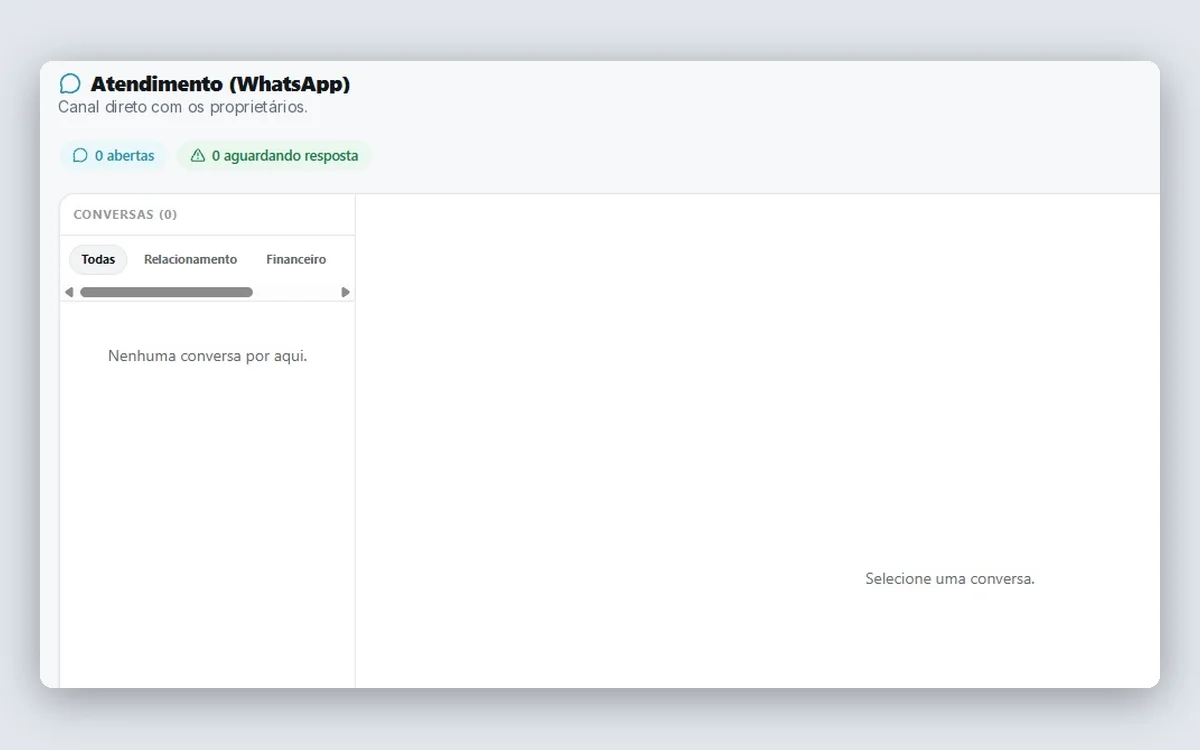Click 'Canal direto com os proprietários.' subtitle
1200x750 pixels.
pos(183,107)
